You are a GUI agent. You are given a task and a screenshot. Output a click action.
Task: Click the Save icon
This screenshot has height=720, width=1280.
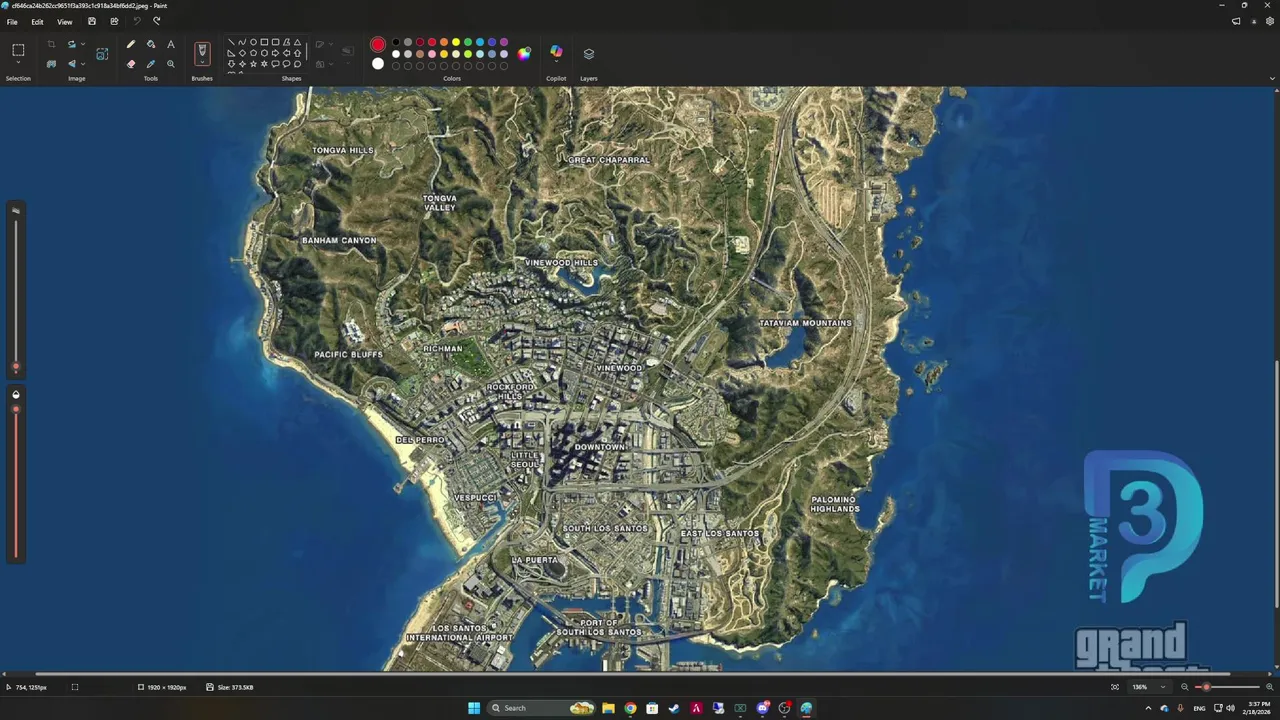pos(92,21)
